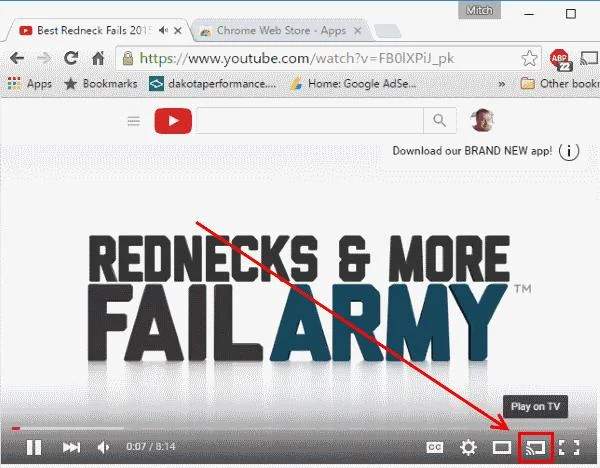The height and width of the screenshot is (468, 600).
Task: Reload the page
Action: click(x=71, y=58)
